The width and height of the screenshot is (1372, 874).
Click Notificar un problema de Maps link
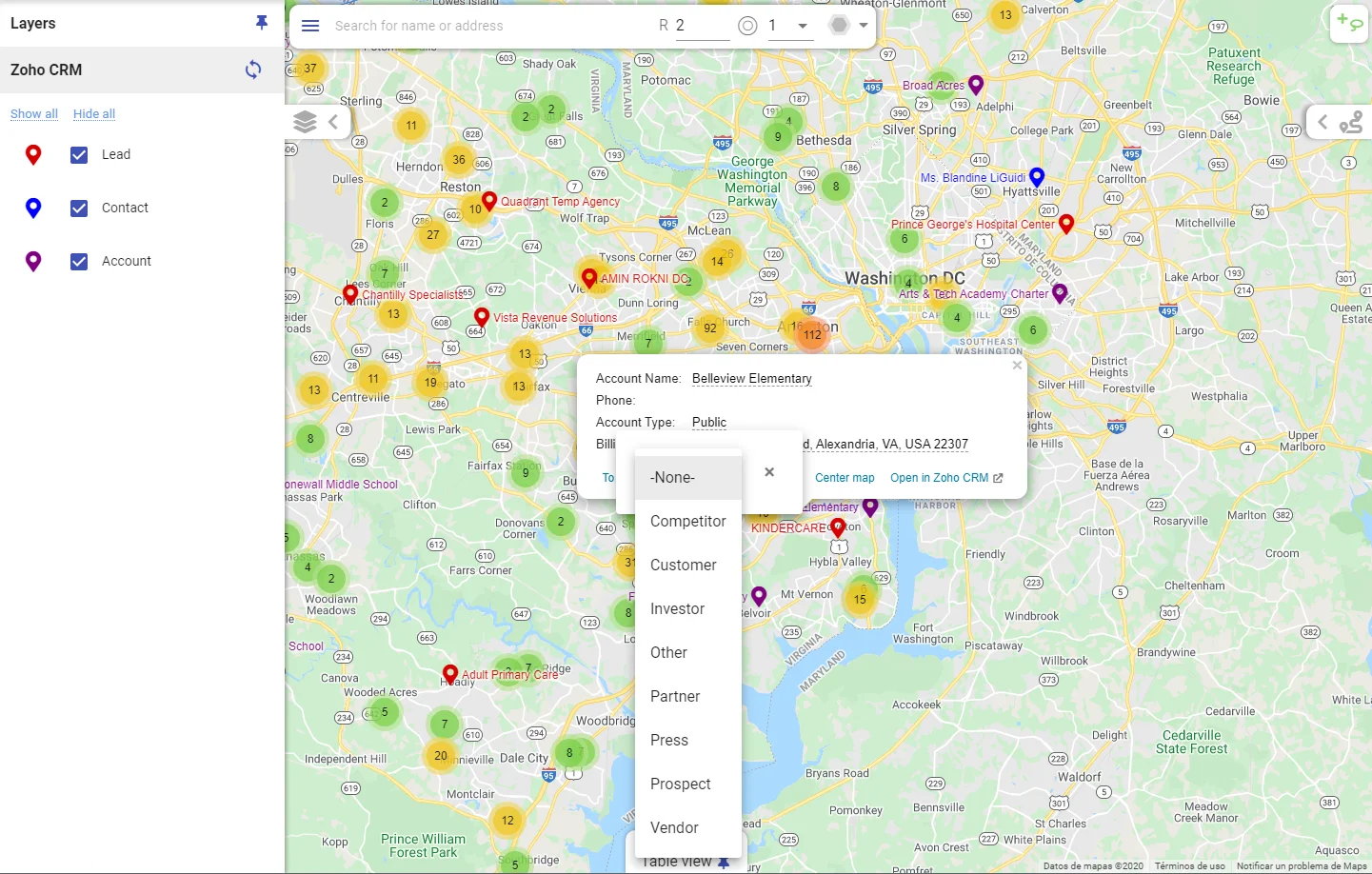(x=1302, y=866)
